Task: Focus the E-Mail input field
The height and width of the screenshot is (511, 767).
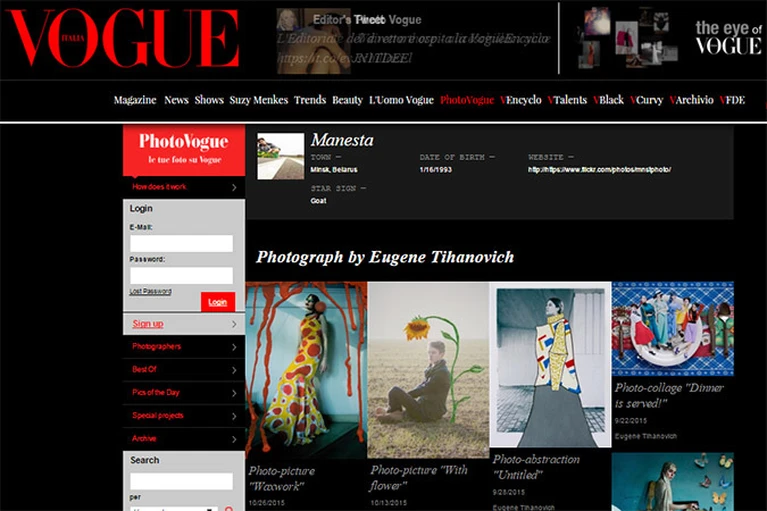Action: (x=181, y=244)
